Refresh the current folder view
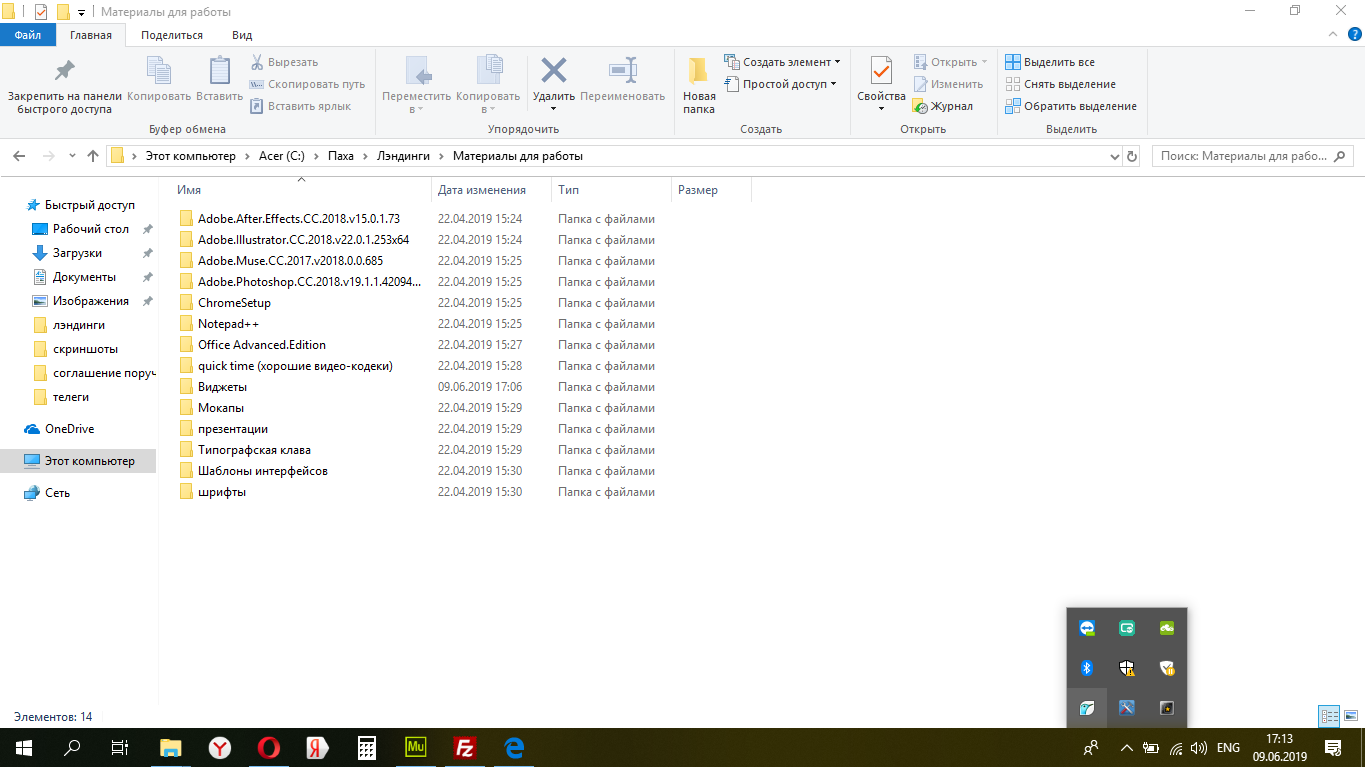1365x767 pixels. 1132,156
